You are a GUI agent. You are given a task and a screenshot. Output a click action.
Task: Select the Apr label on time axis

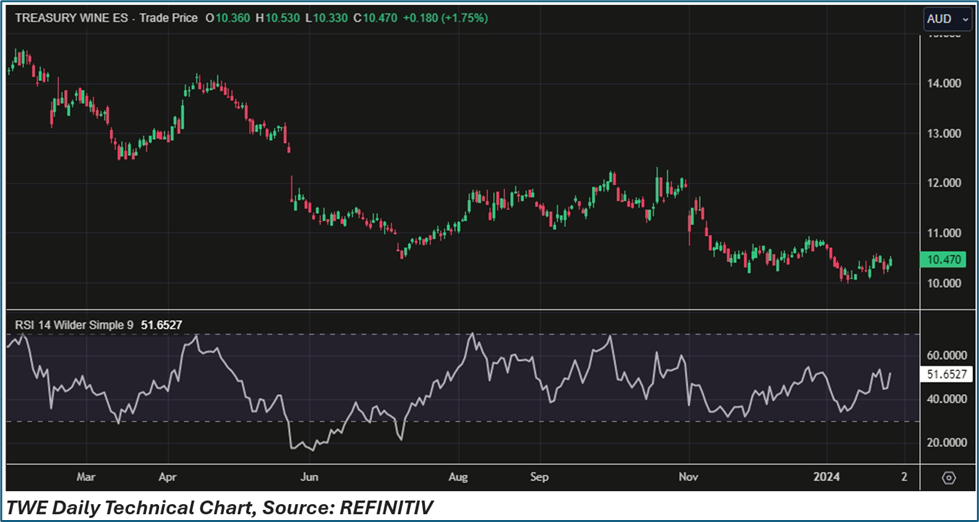169,478
